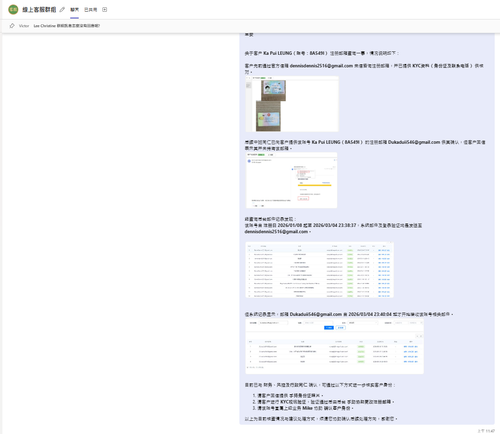The height and width of the screenshot is (434, 500).
Task: Click the dennisdennis2516@gmail.com in the KYC paragraph
Action: [321, 66]
